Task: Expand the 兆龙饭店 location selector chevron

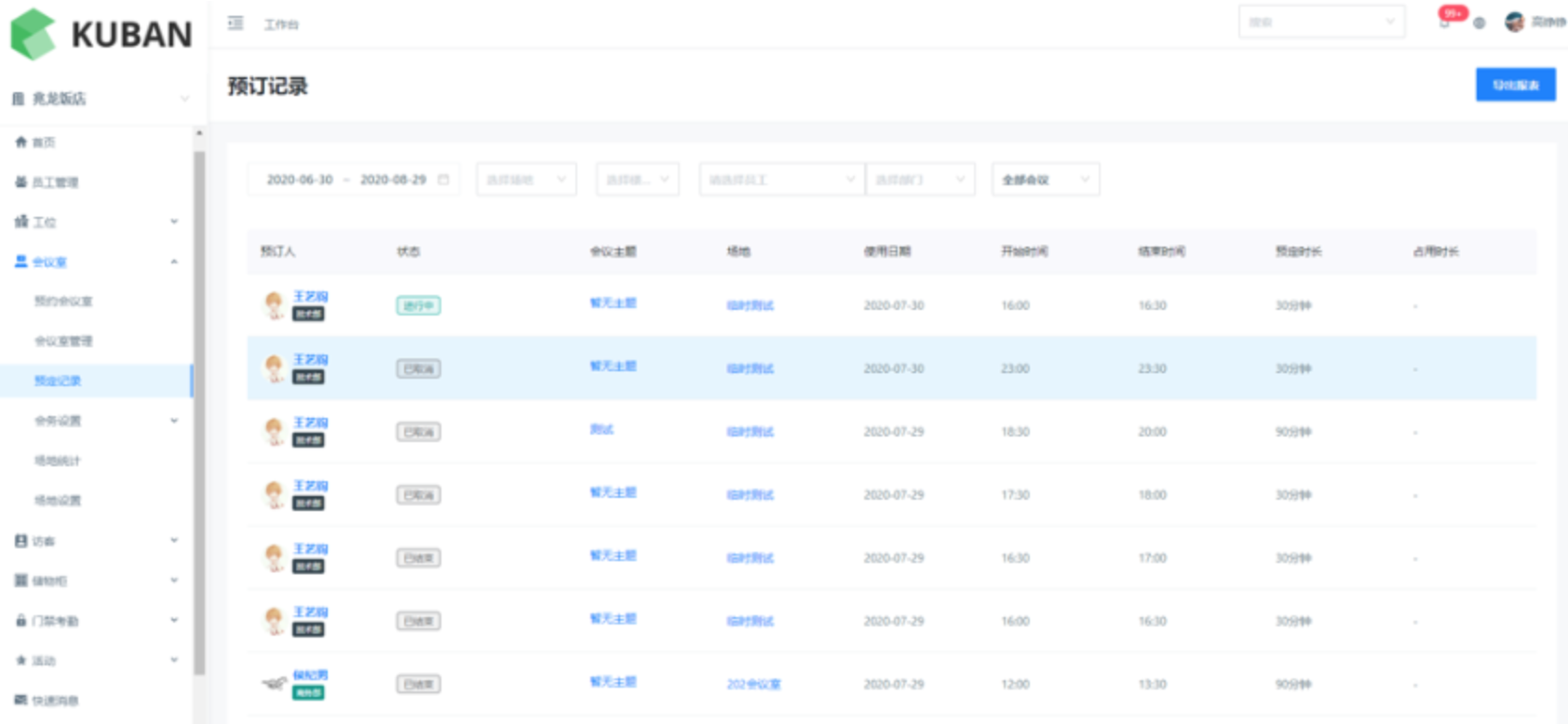Action: pyautogui.click(x=184, y=99)
